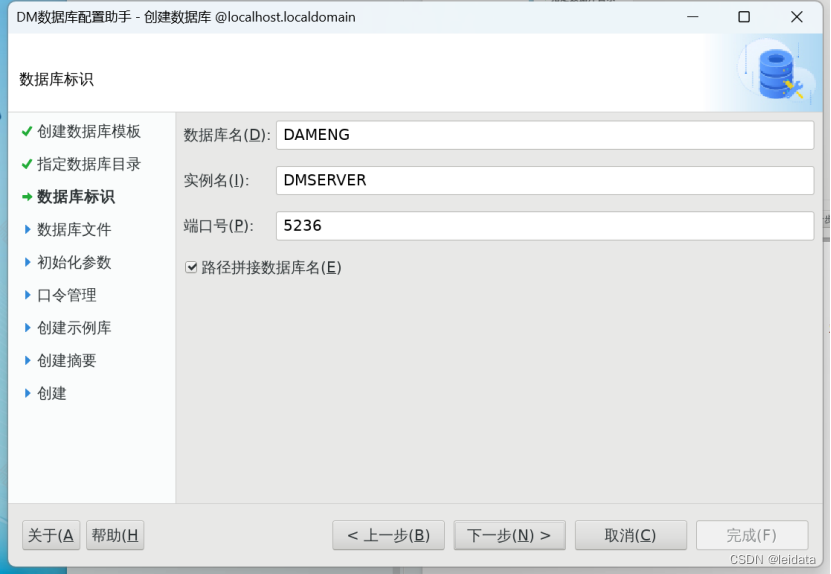Go to the 创建摘要 step
The image size is (831, 574).
pos(67,361)
